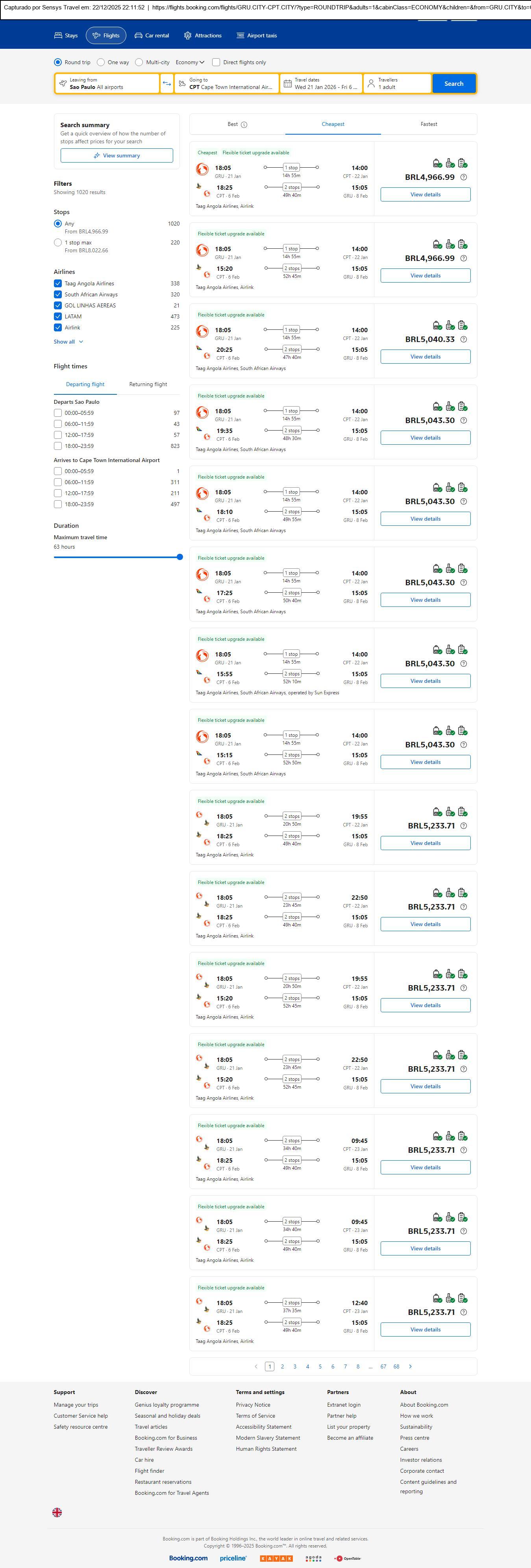Select the One way radio button
531x1568 pixels.
[101, 62]
